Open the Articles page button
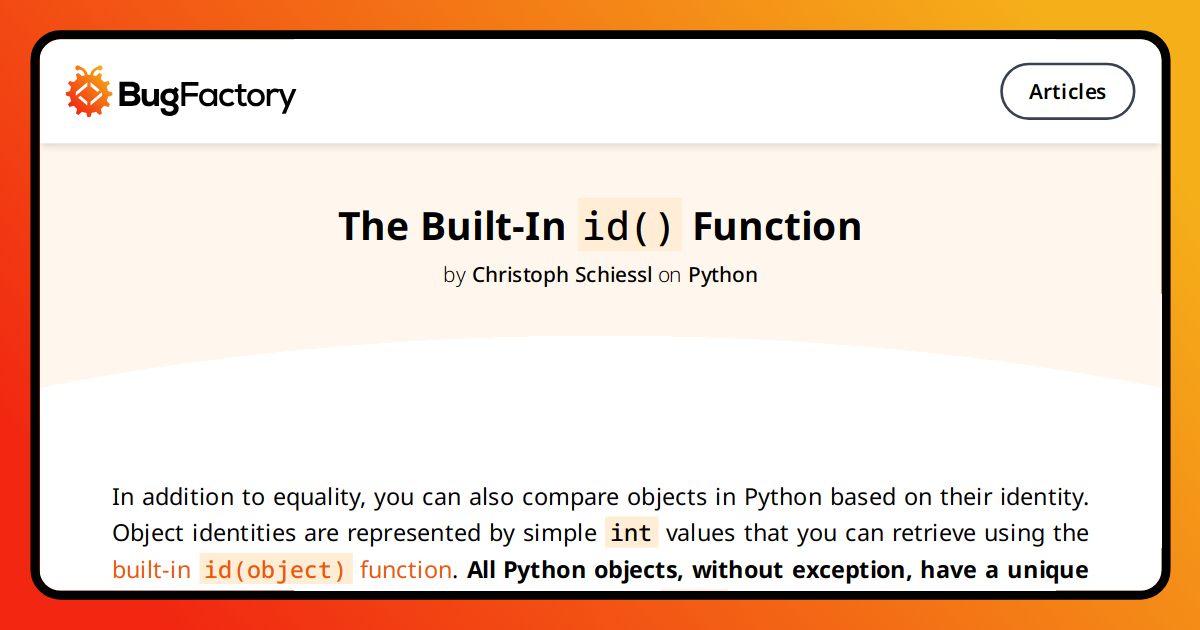 1068,92
